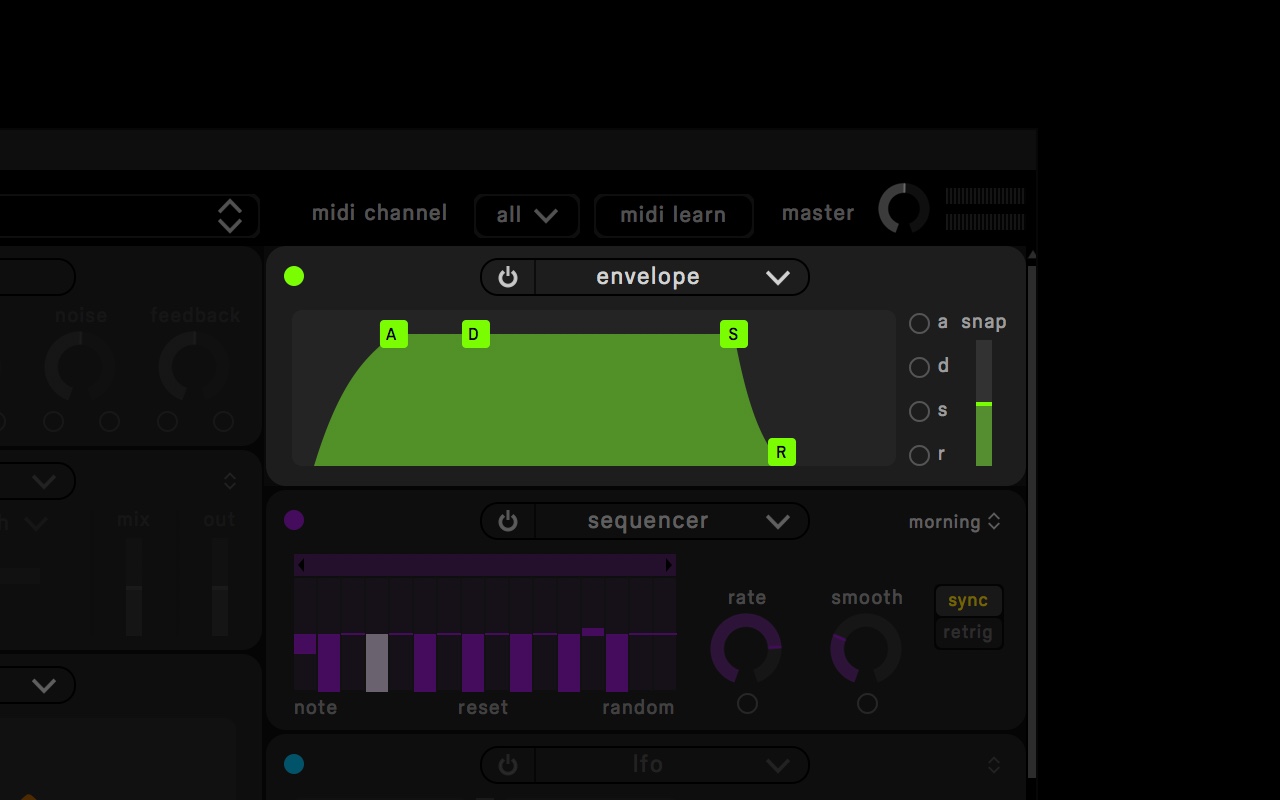1280x800 pixels.
Task: Click the envelope Attack handle marked A
Action: click(x=394, y=334)
